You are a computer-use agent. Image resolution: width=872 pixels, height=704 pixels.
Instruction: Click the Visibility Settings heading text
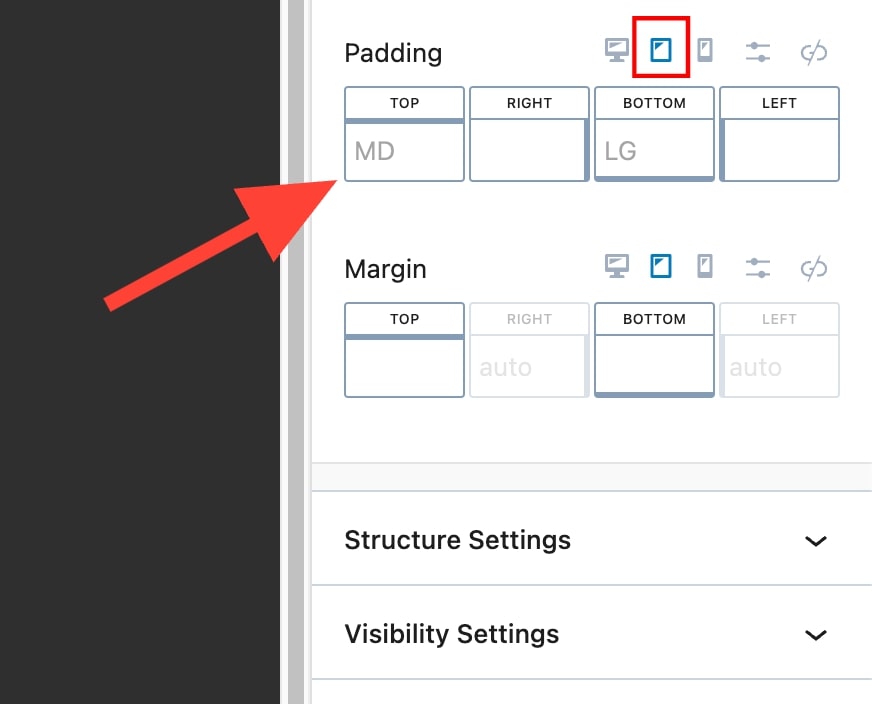451,635
